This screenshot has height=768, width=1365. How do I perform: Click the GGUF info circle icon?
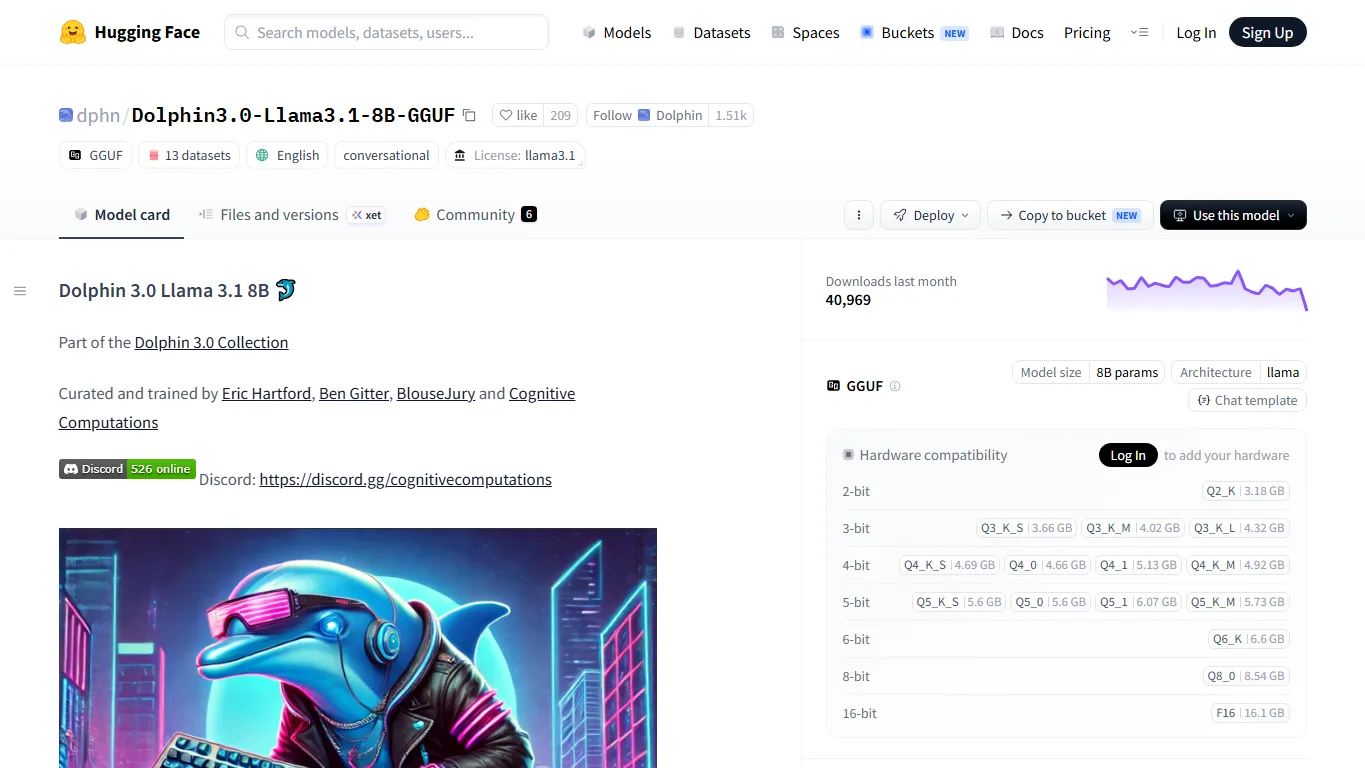pyautogui.click(x=895, y=386)
